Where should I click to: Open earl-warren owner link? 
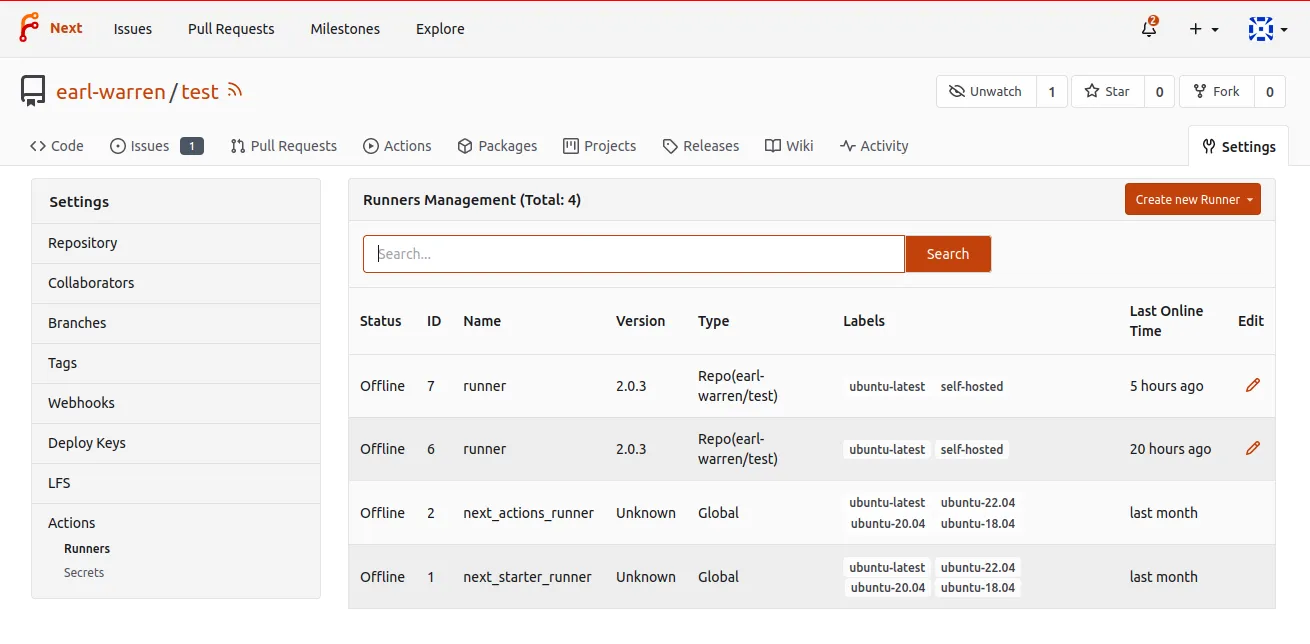click(110, 92)
